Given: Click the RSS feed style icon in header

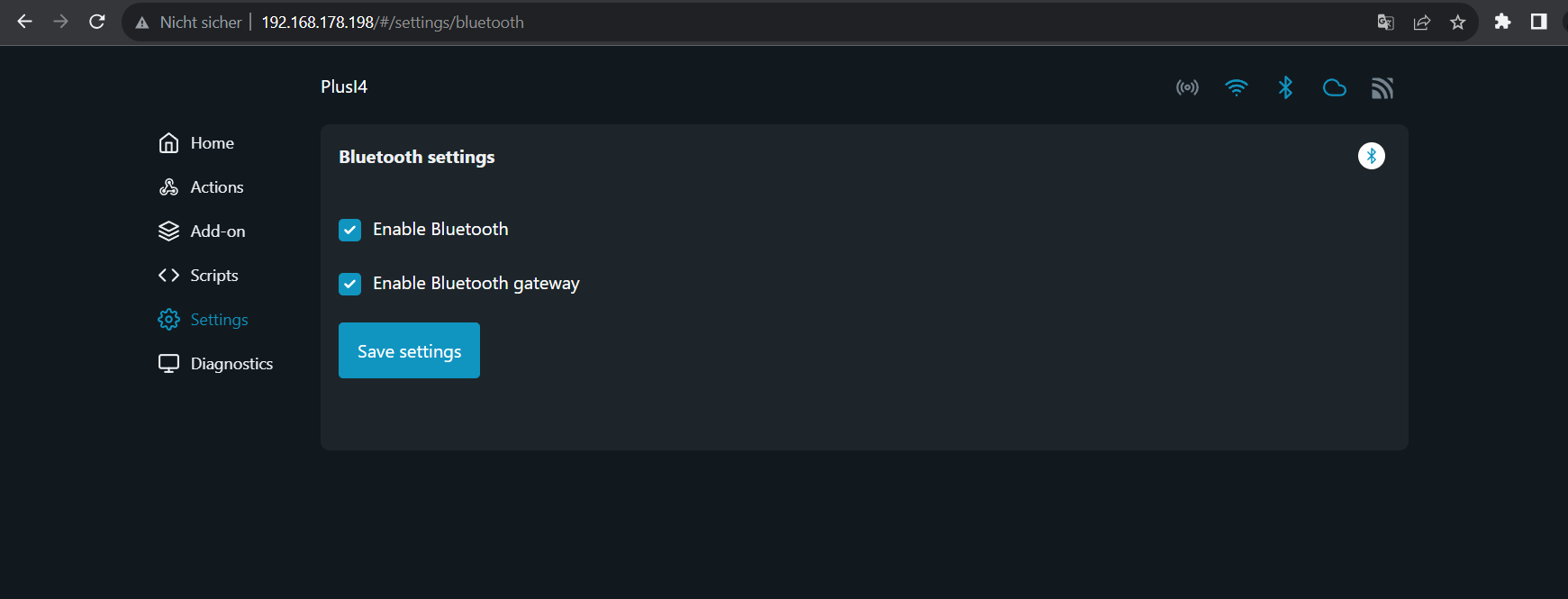Looking at the screenshot, I should [1382, 87].
